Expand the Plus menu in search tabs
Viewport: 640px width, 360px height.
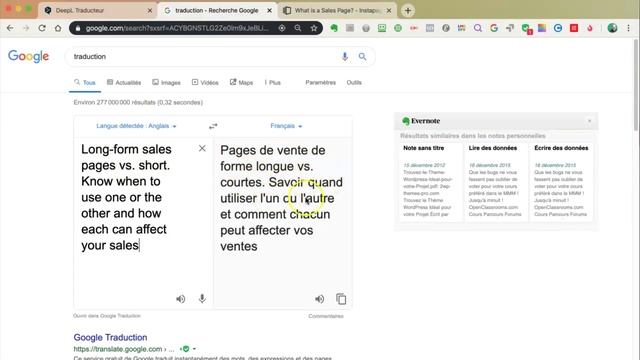pyautogui.click(x=273, y=82)
